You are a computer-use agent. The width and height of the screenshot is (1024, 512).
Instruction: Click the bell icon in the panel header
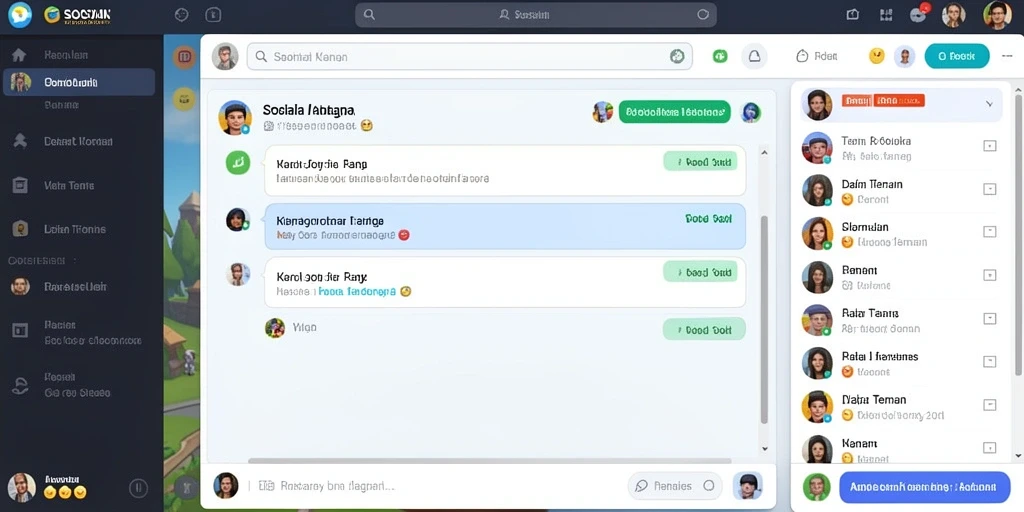click(x=754, y=57)
